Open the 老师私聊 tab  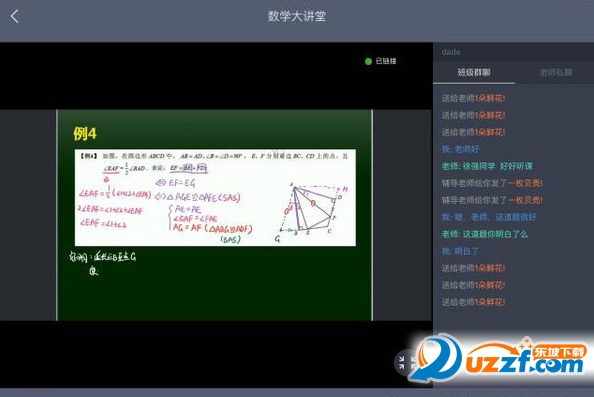click(x=556, y=72)
